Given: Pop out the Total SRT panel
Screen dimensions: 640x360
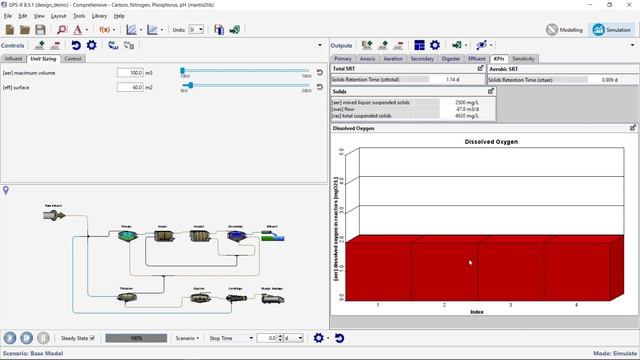Looking at the screenshot, I should click(x=480, y=69).
